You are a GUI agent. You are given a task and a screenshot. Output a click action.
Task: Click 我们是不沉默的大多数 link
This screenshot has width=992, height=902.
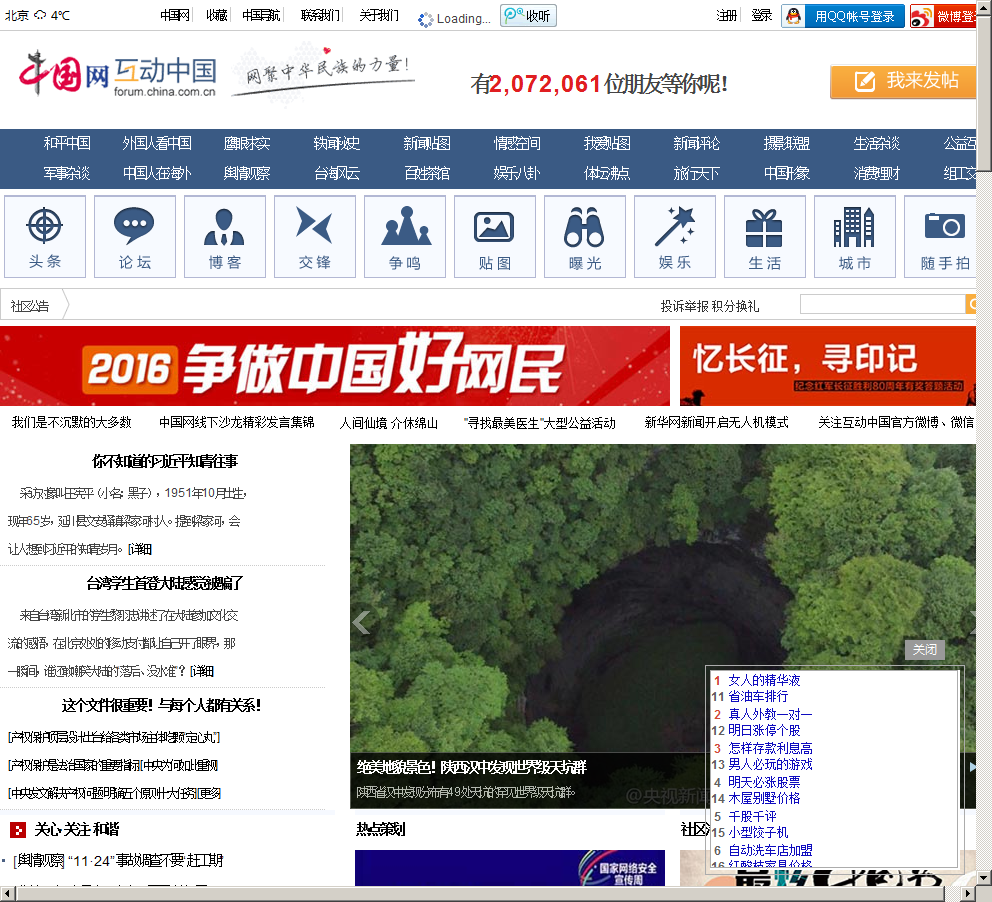71,423
